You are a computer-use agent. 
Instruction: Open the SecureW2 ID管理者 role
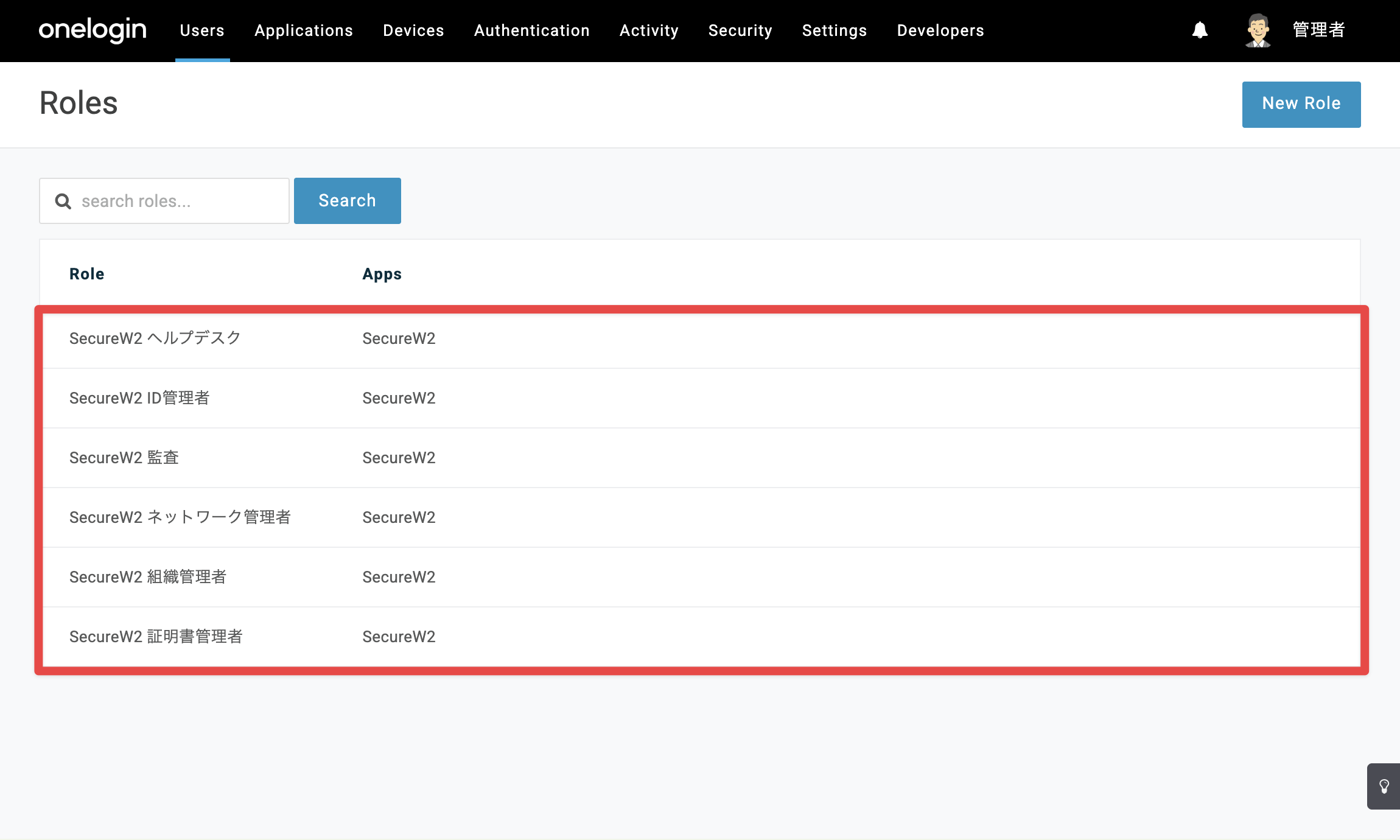tap(139, 397)
